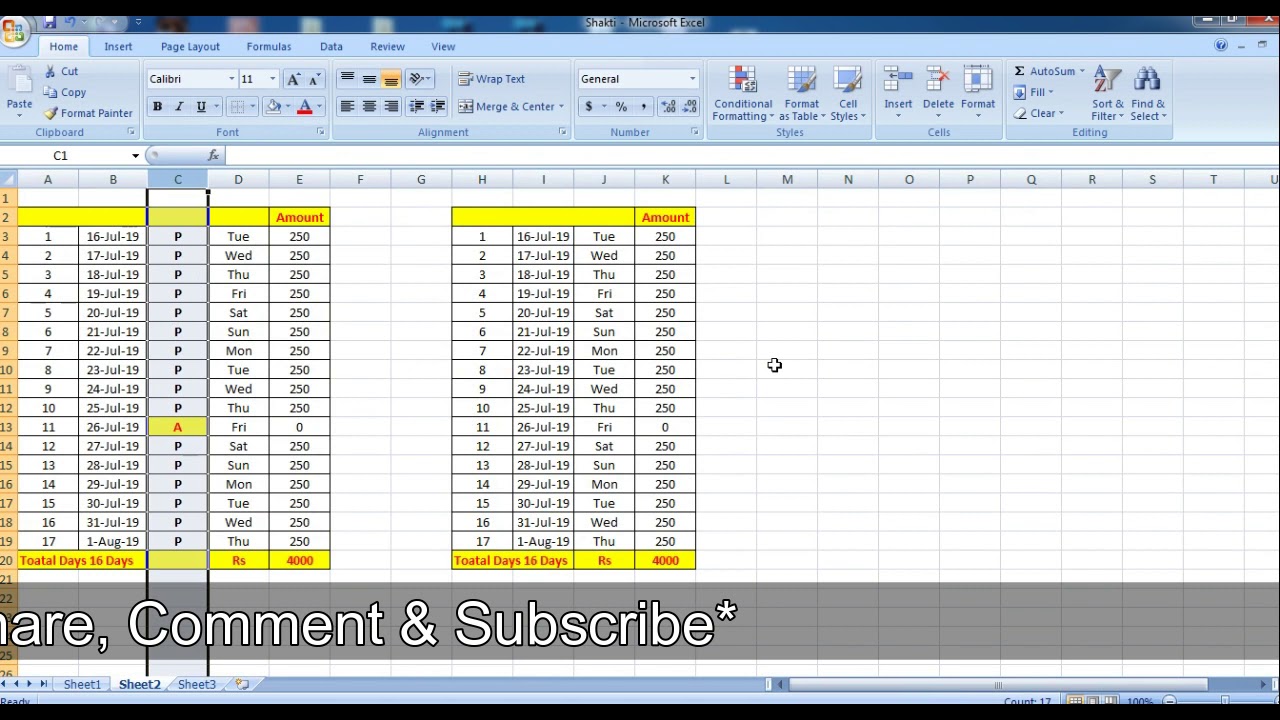
Task: Activate the Format Painter brush
Action: coord(88,113)
